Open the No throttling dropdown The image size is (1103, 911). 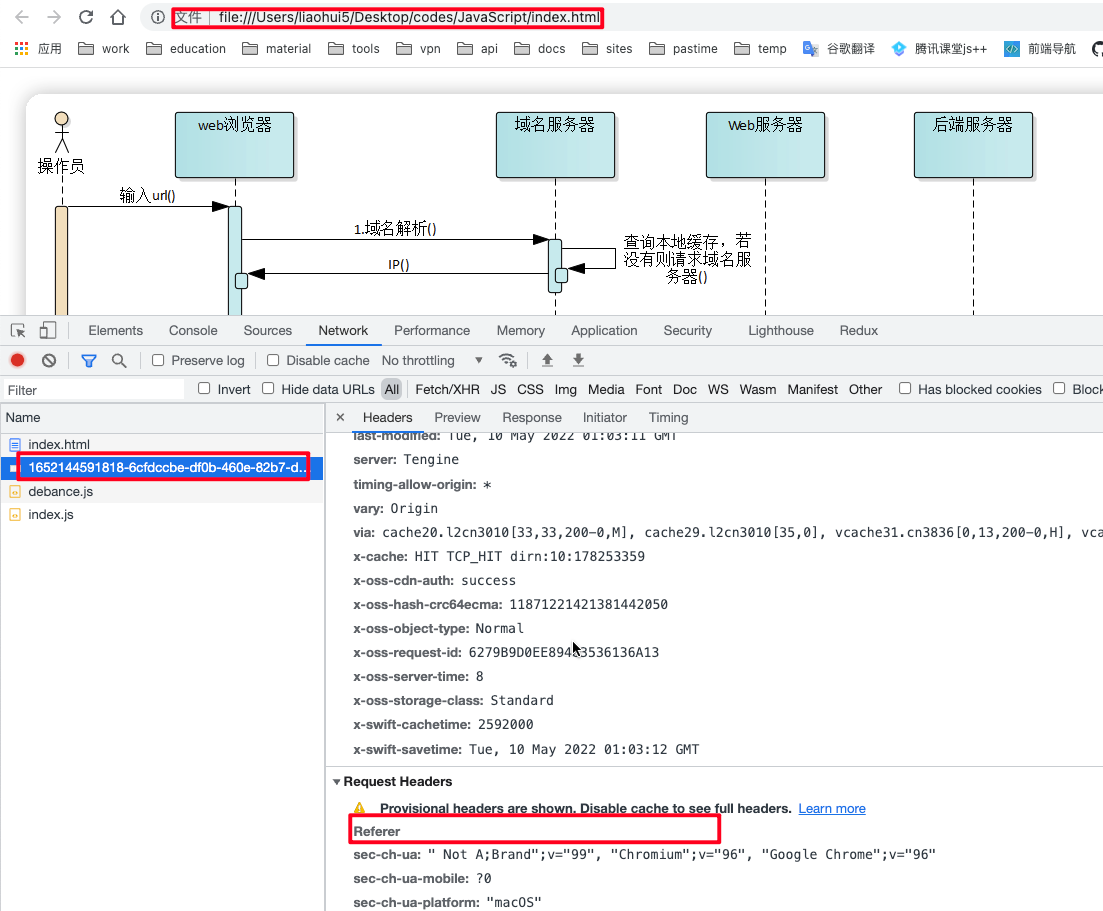point(432,360)
